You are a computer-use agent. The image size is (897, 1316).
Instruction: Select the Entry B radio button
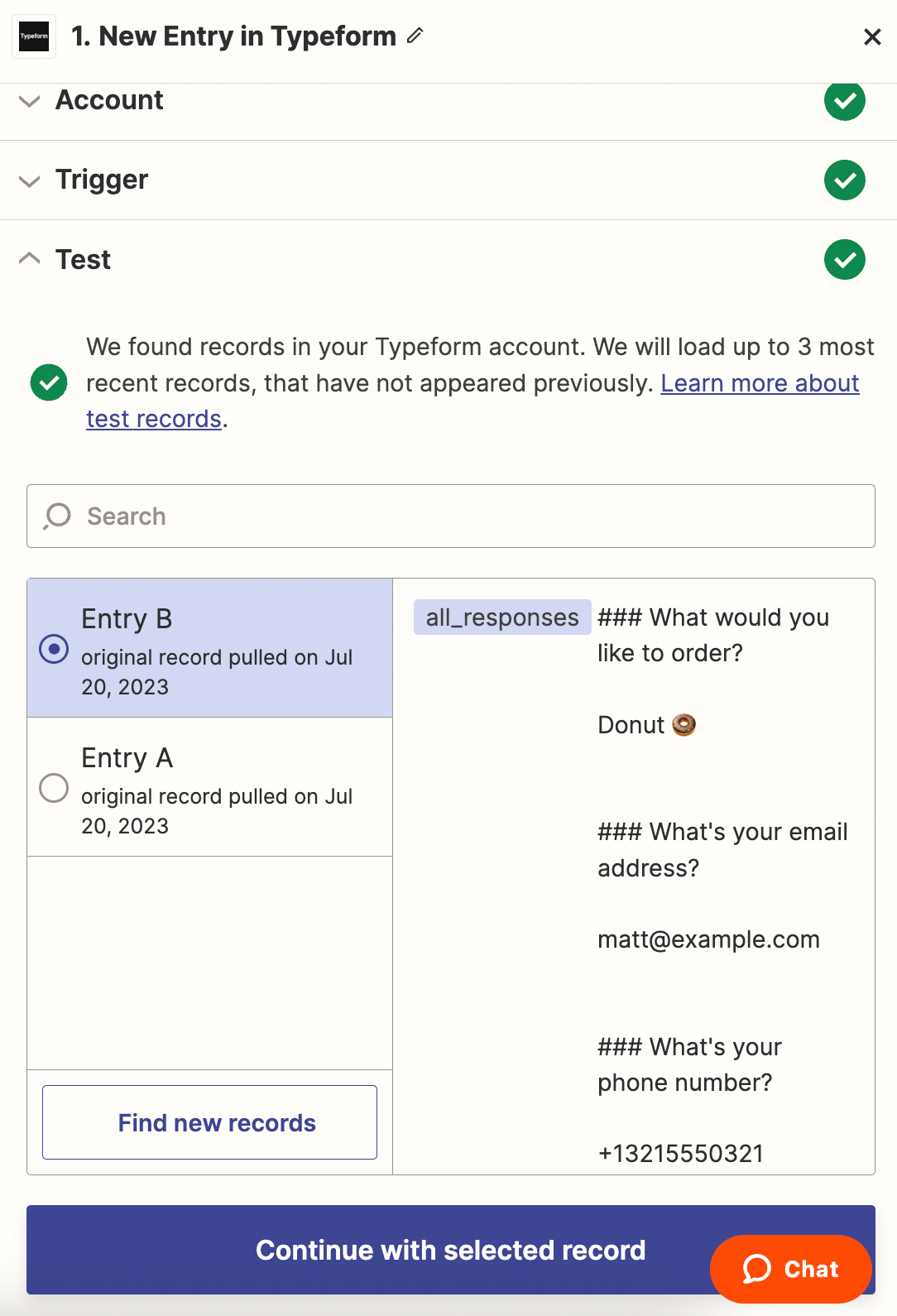tap(54, 649)
